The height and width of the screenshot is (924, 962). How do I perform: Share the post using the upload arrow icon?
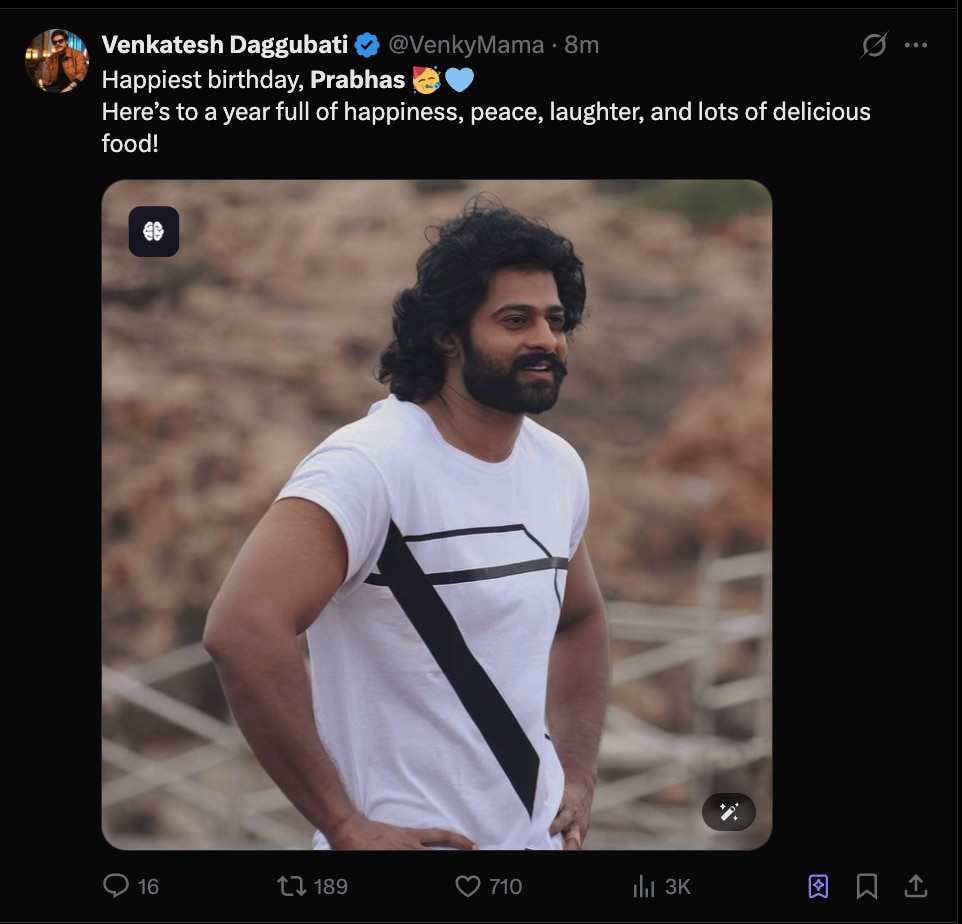click(915, 886)
